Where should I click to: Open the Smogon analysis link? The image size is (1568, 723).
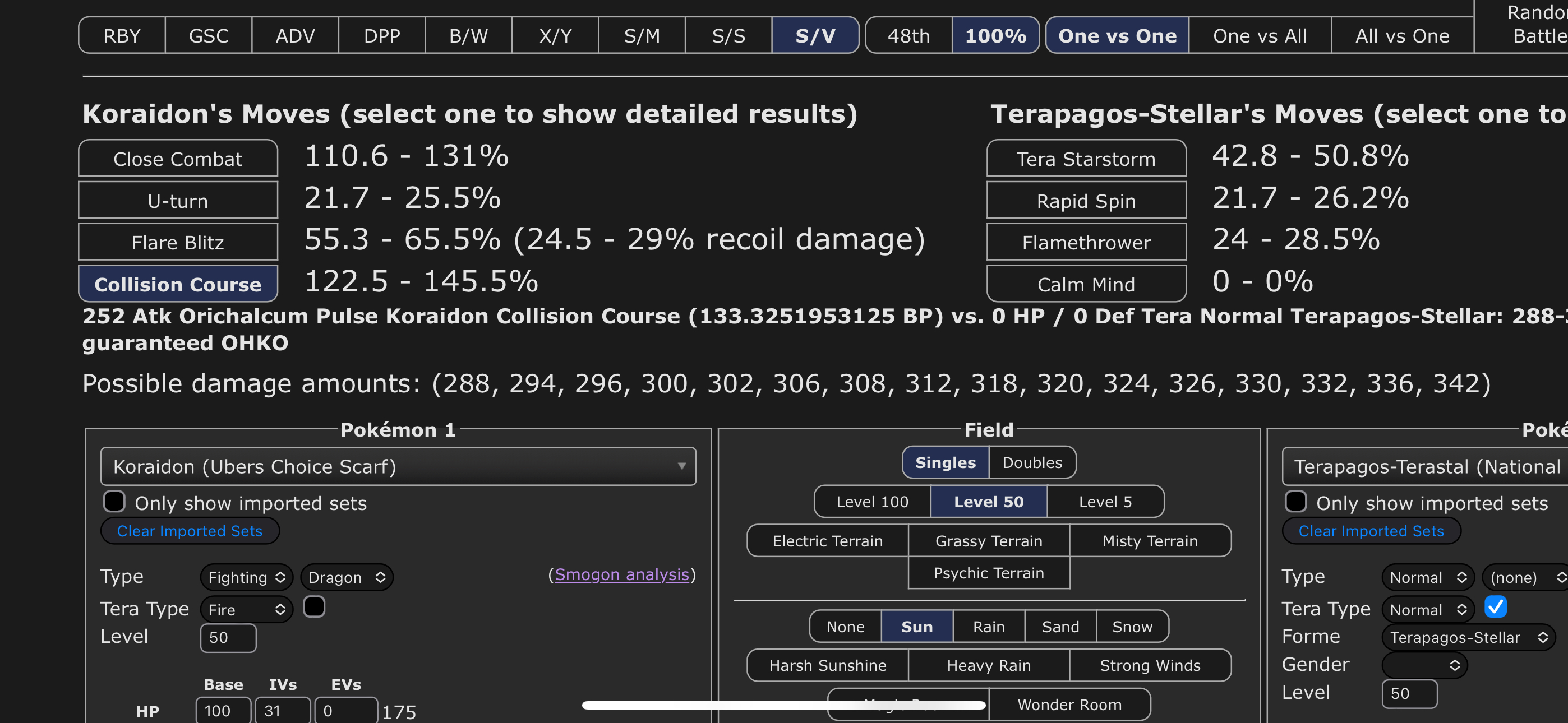tap(621, 574)
